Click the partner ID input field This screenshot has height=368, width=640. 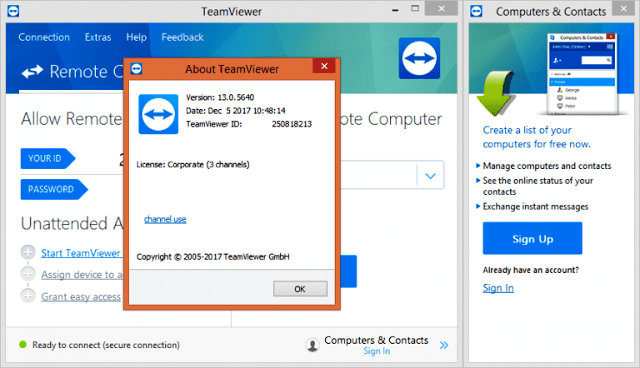(x=378, y=175)
